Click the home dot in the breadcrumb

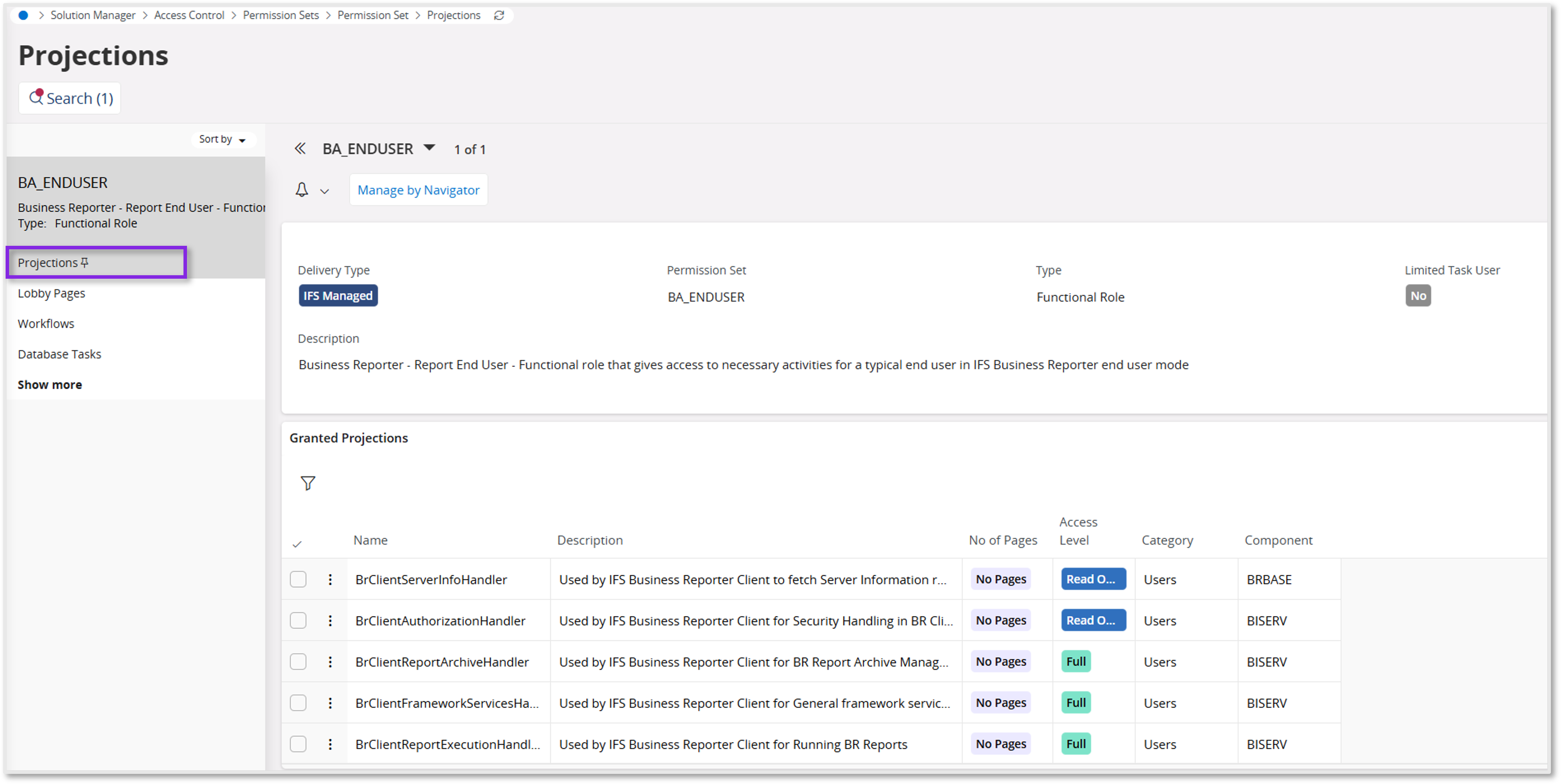click(22, 15)
